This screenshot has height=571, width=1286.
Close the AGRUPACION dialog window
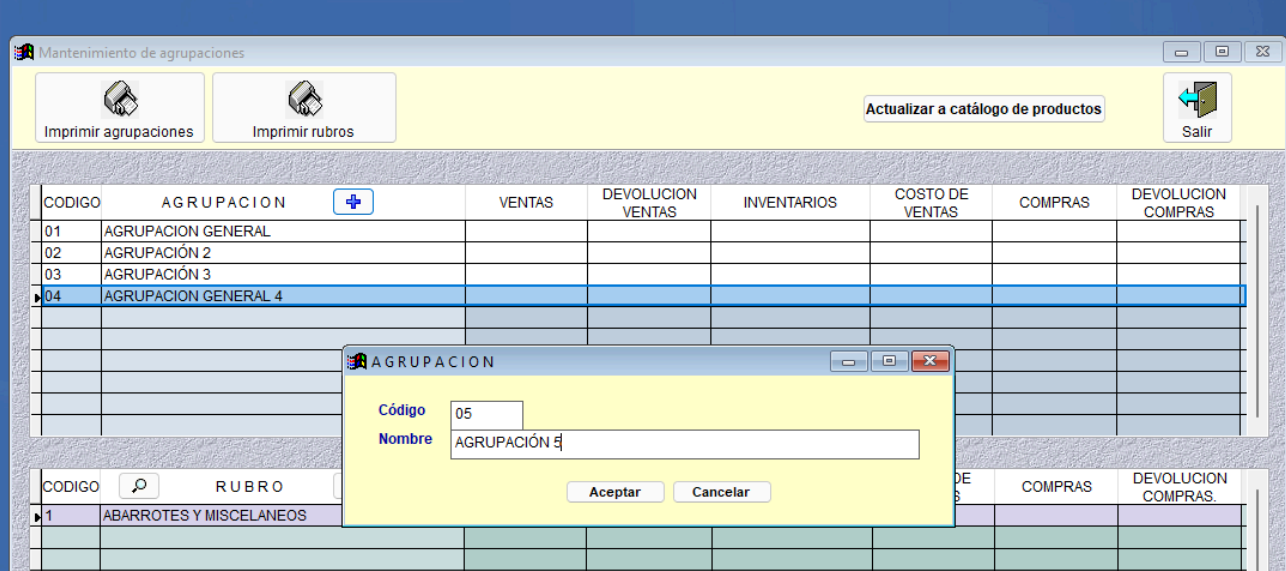pos(929,361)
